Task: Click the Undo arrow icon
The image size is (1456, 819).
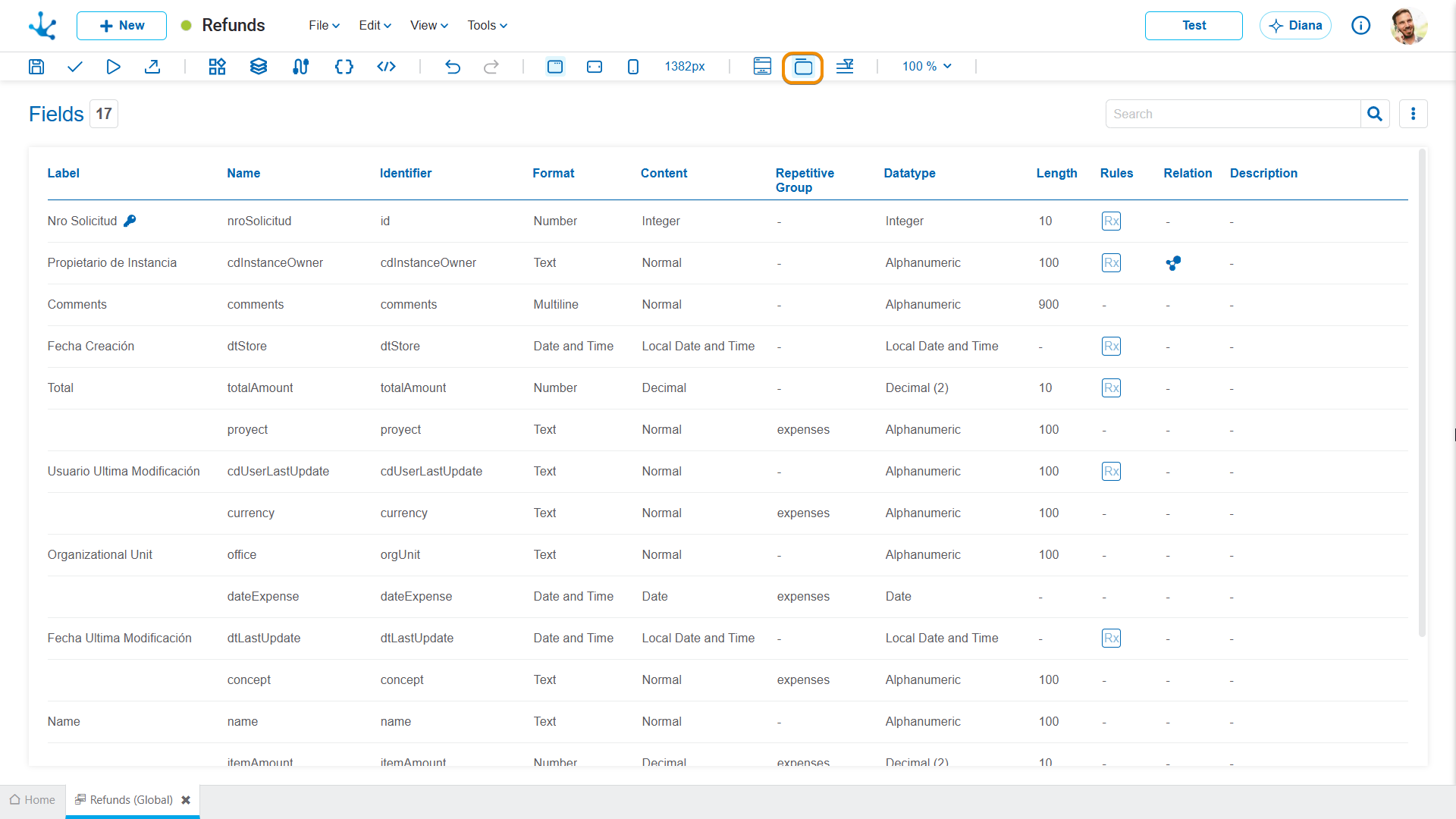Action: tap(453, 67)
